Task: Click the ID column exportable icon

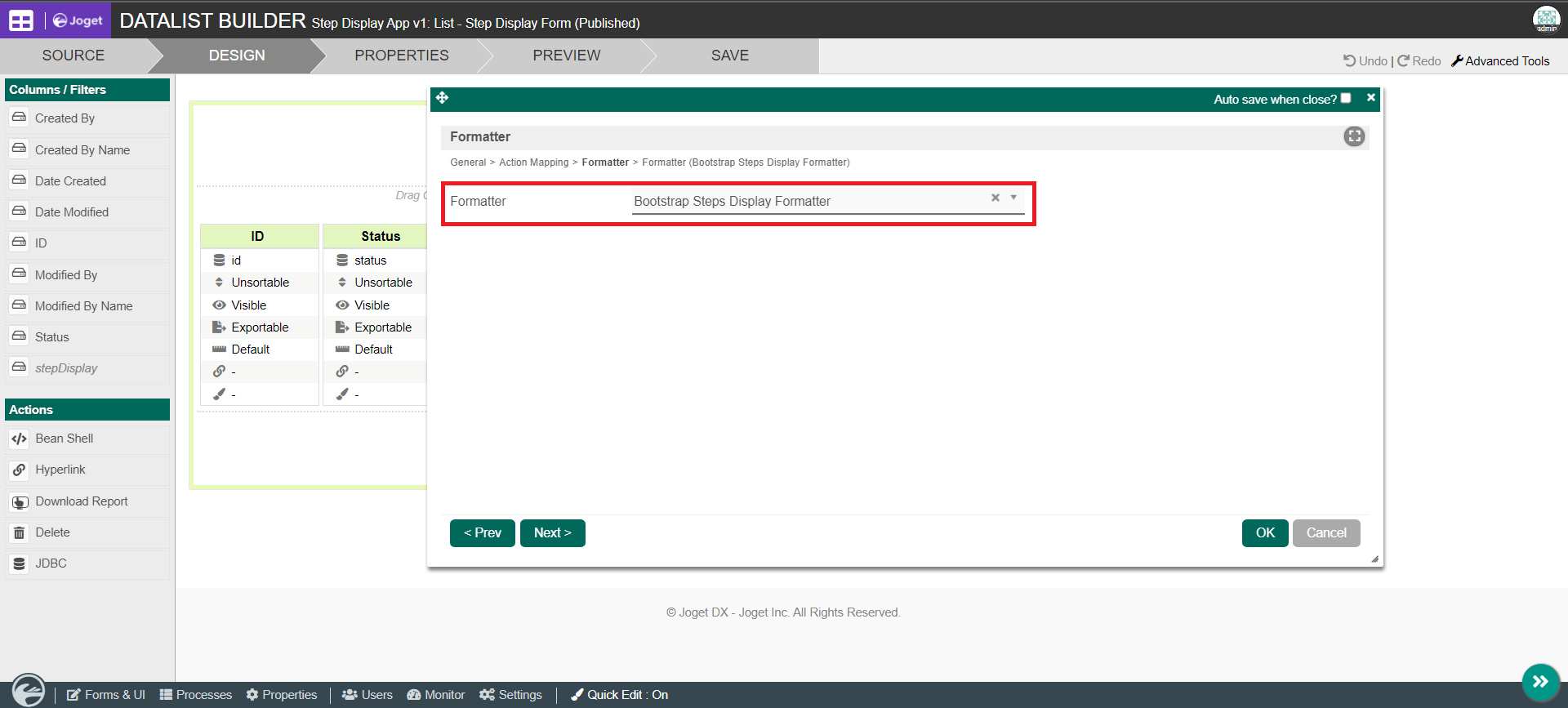Action: 219,327
